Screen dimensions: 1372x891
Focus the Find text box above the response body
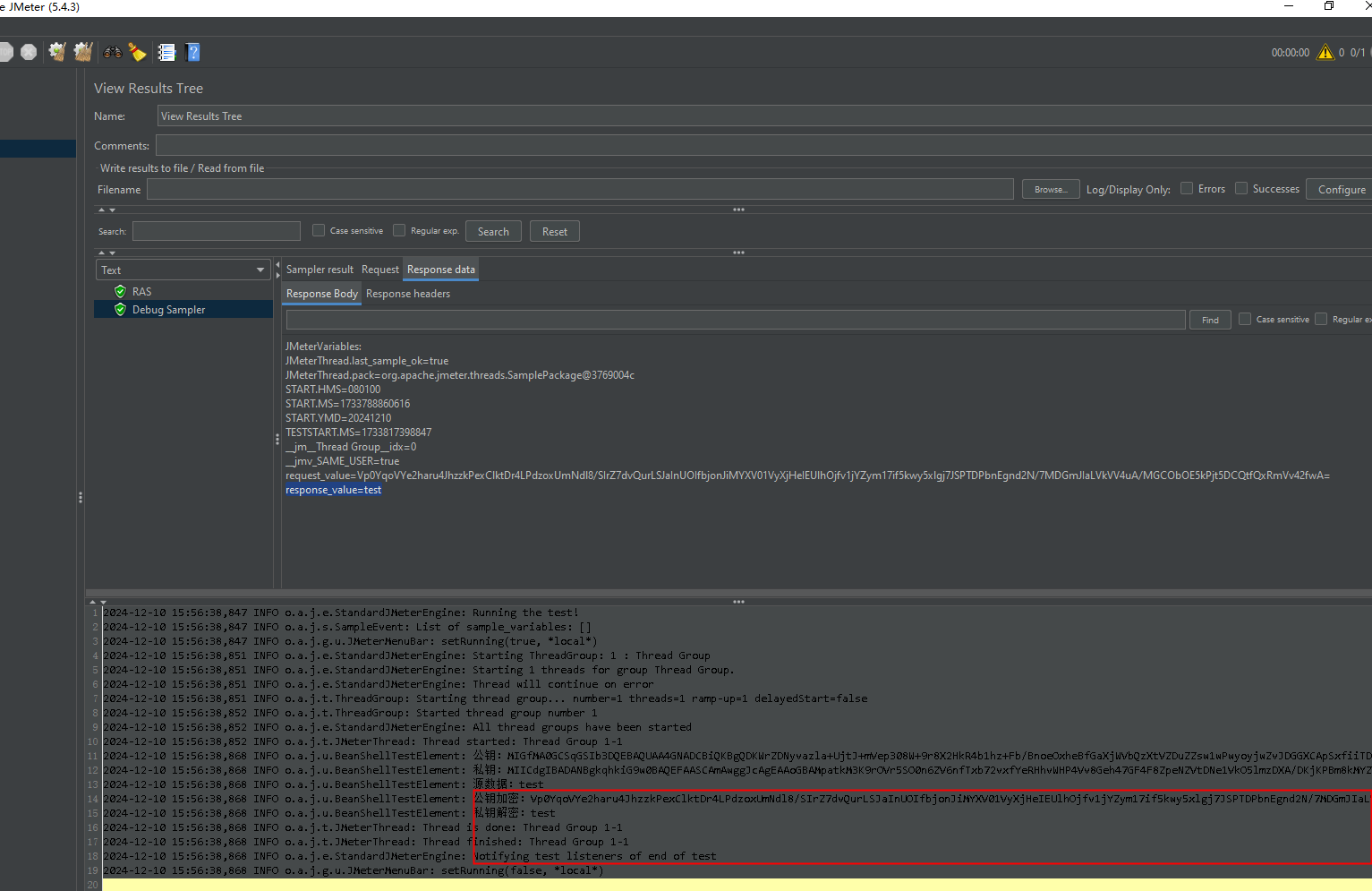[x=736, y=320]
